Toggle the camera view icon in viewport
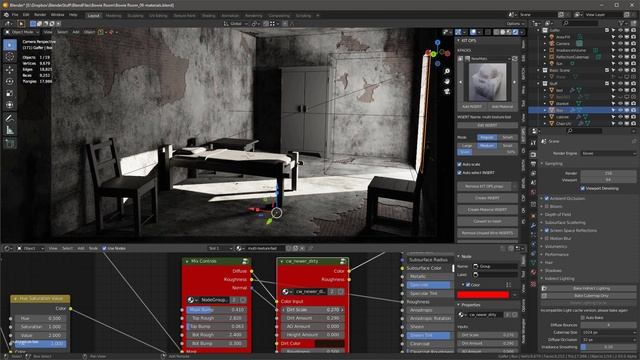Screen dimensions: 640x360 pyautogui.click(x=447, y=91)
